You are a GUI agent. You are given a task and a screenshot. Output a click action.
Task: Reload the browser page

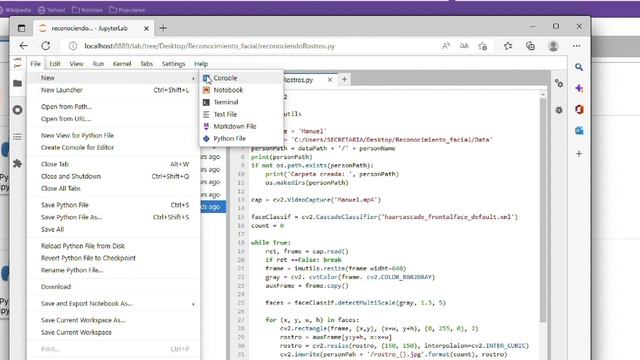pos(46,46)
